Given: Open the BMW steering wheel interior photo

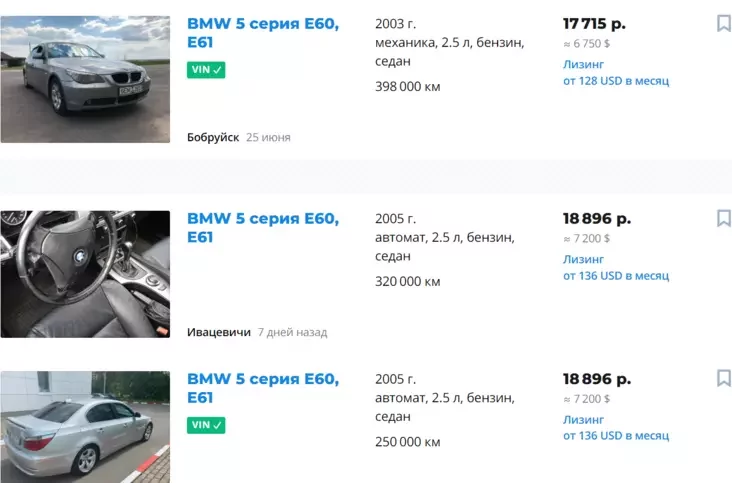Looking at the screenshot, I should [x=85, y=273].
